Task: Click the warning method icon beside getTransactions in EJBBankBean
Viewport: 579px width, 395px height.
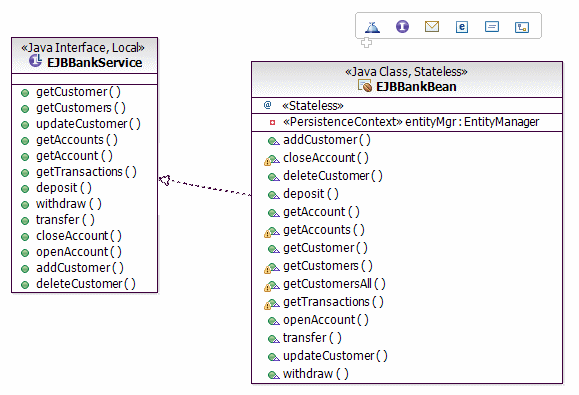Action: [x=272, y=304]
